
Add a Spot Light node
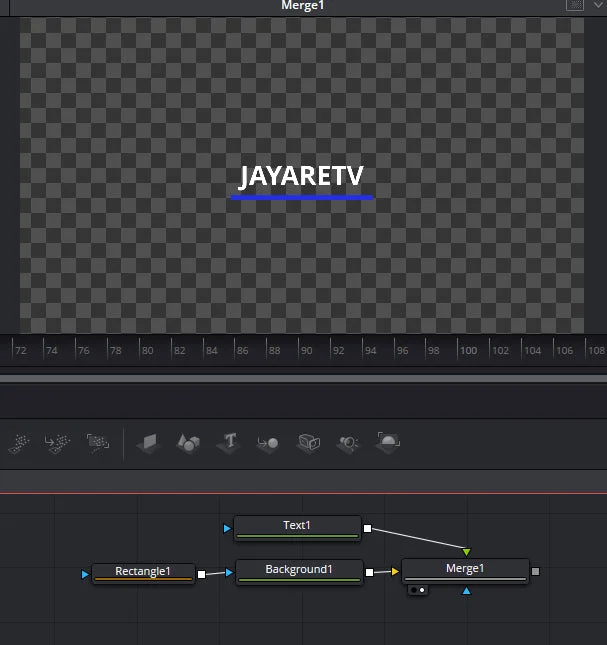pos(348,443)
